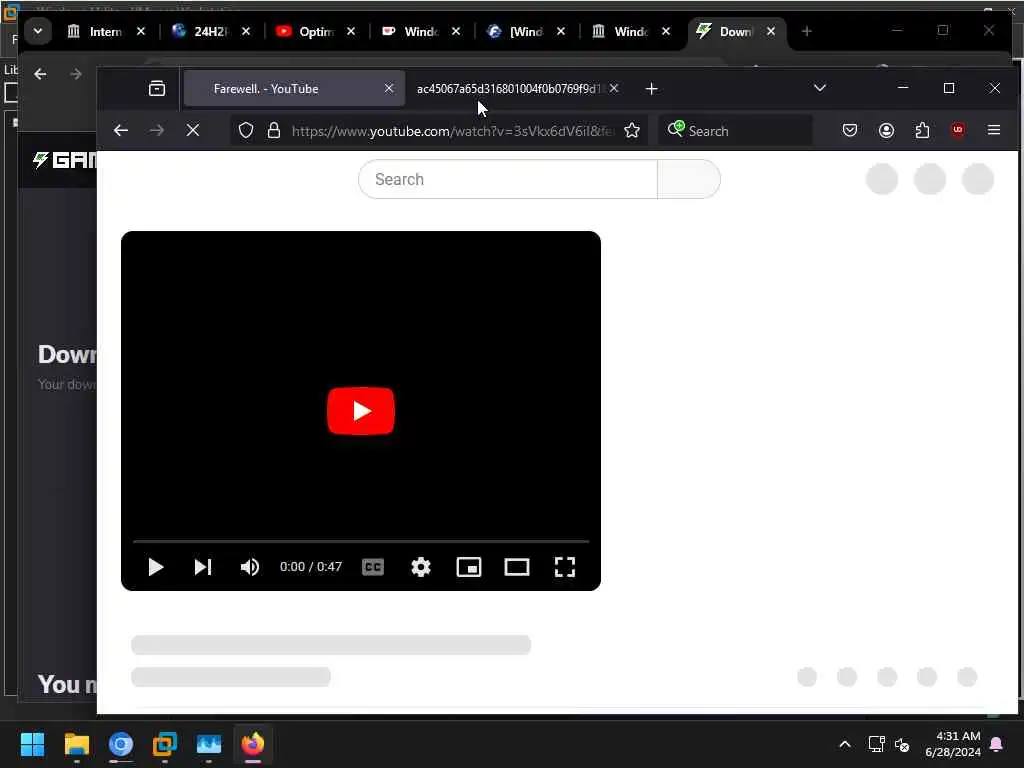1024x768 pixels.
Task: Open the background browser tab list dropdown
Action: pos(38,31)
